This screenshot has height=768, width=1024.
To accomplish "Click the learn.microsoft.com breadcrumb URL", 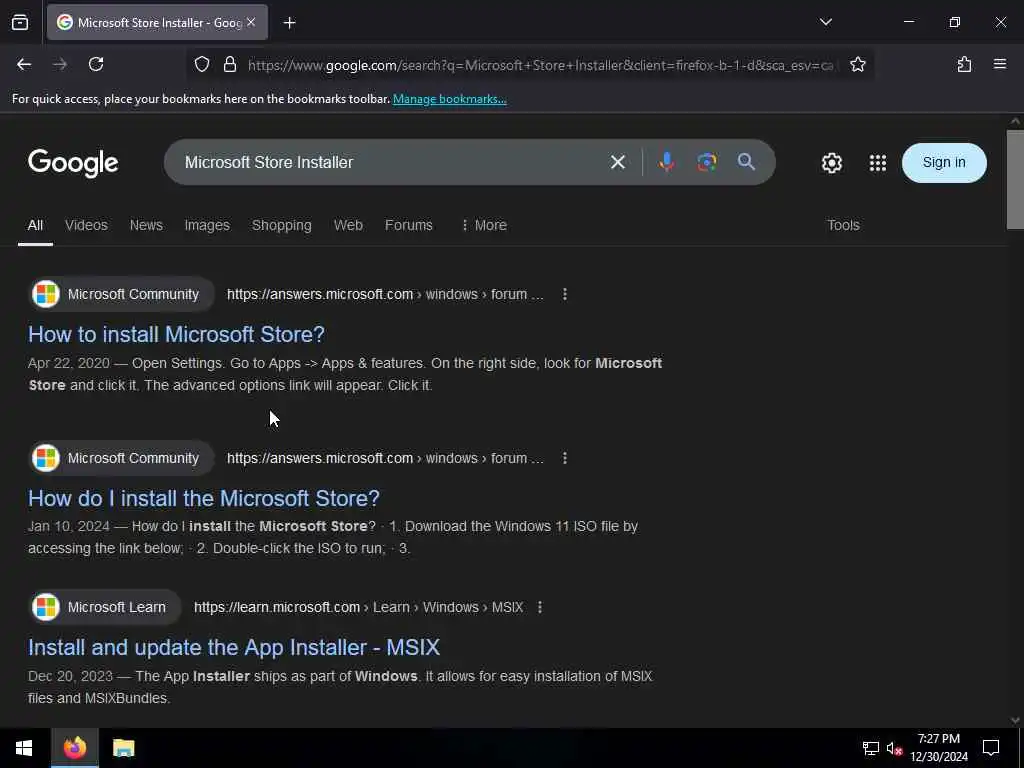I will [x=358, y=607].
